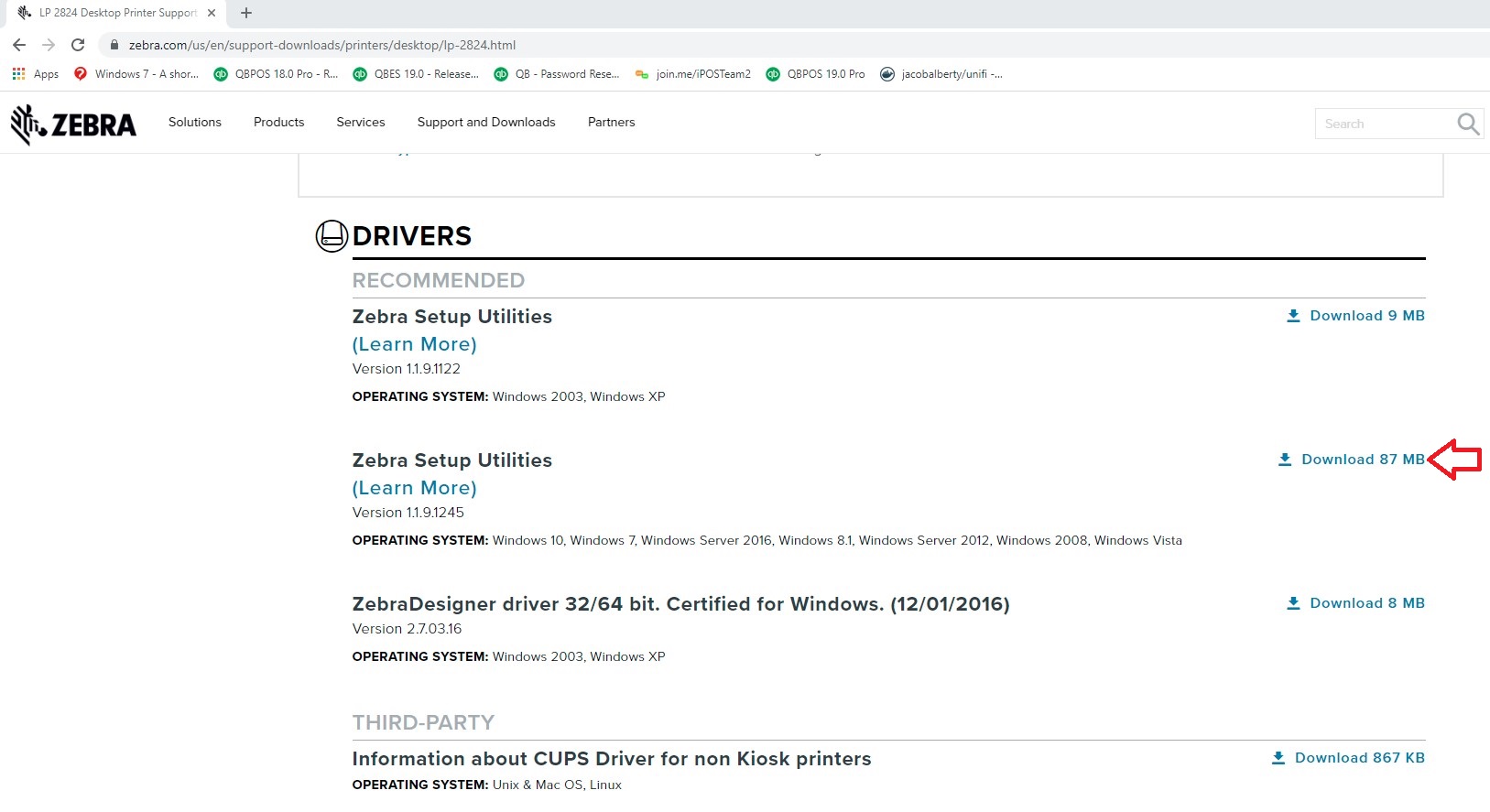
Task: Click the magnifier search icon
Action: click(x=1468, y=124)
